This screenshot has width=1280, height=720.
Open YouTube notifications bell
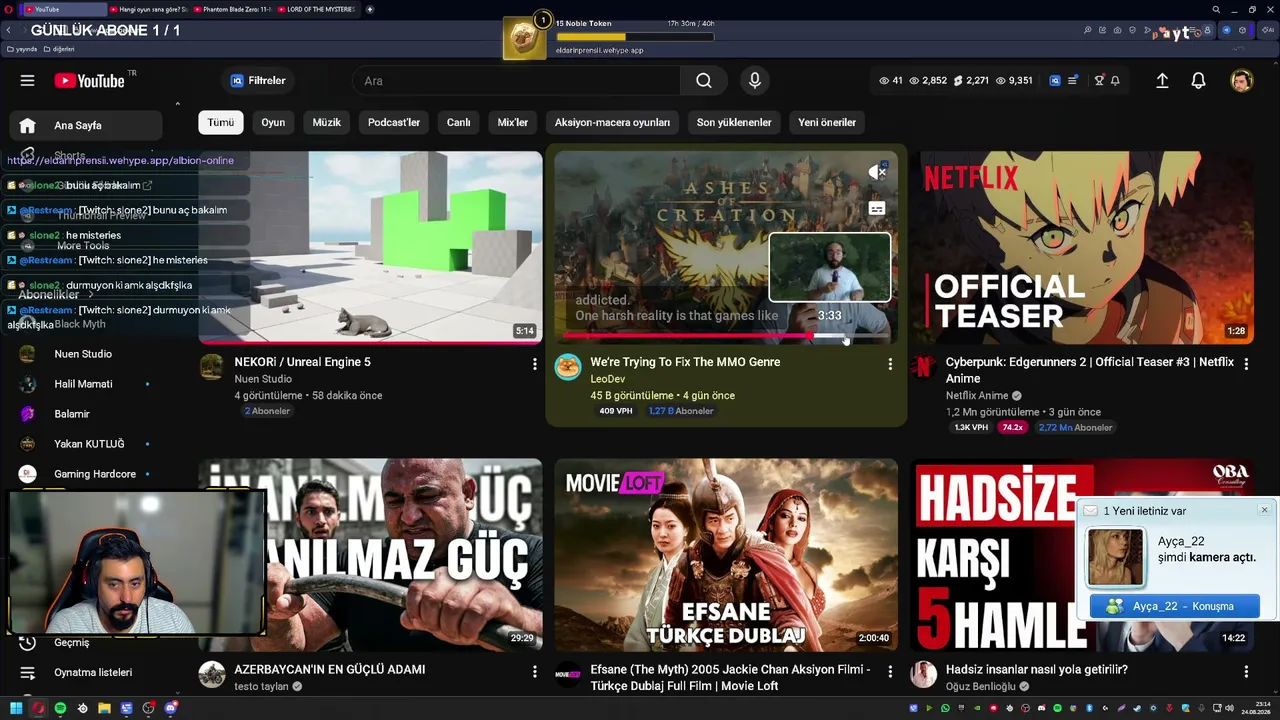(x=1198, y=81)
